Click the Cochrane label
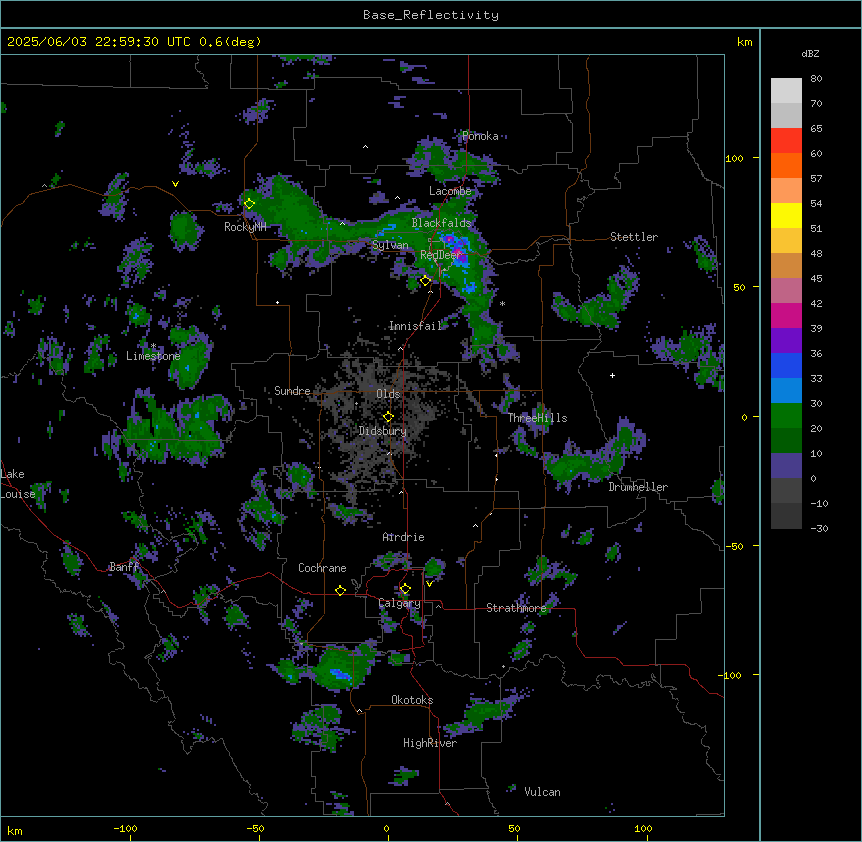Screen dimensions: 862x842 click(x=322, y=568)
